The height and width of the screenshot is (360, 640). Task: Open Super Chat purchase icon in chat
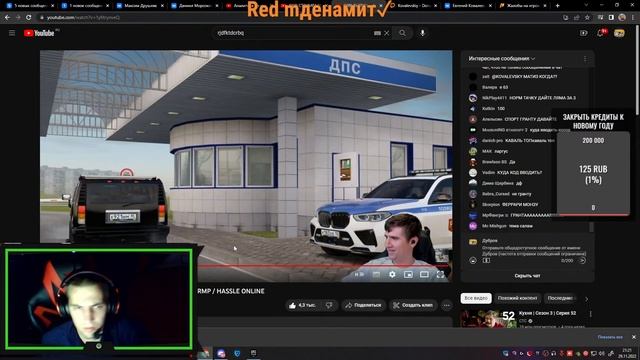[x=487, y=260]
